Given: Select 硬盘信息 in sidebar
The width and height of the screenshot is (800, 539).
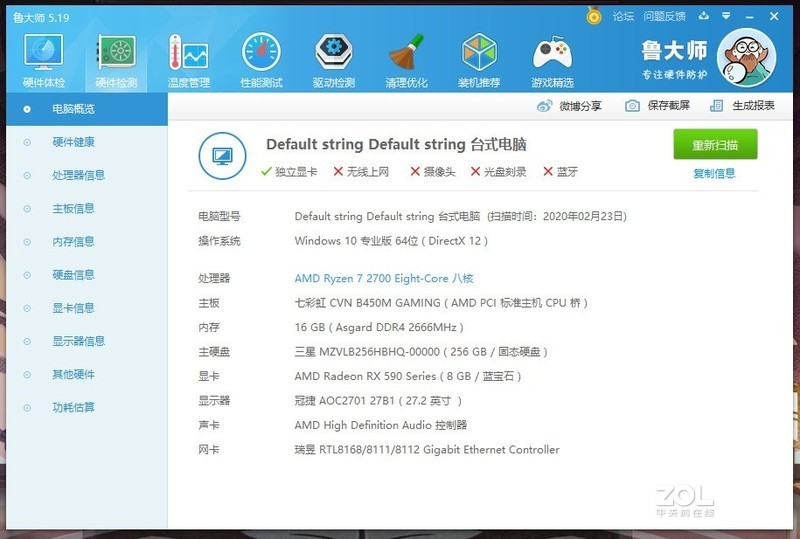Looking at the screenshot, I should coord(87,275).
